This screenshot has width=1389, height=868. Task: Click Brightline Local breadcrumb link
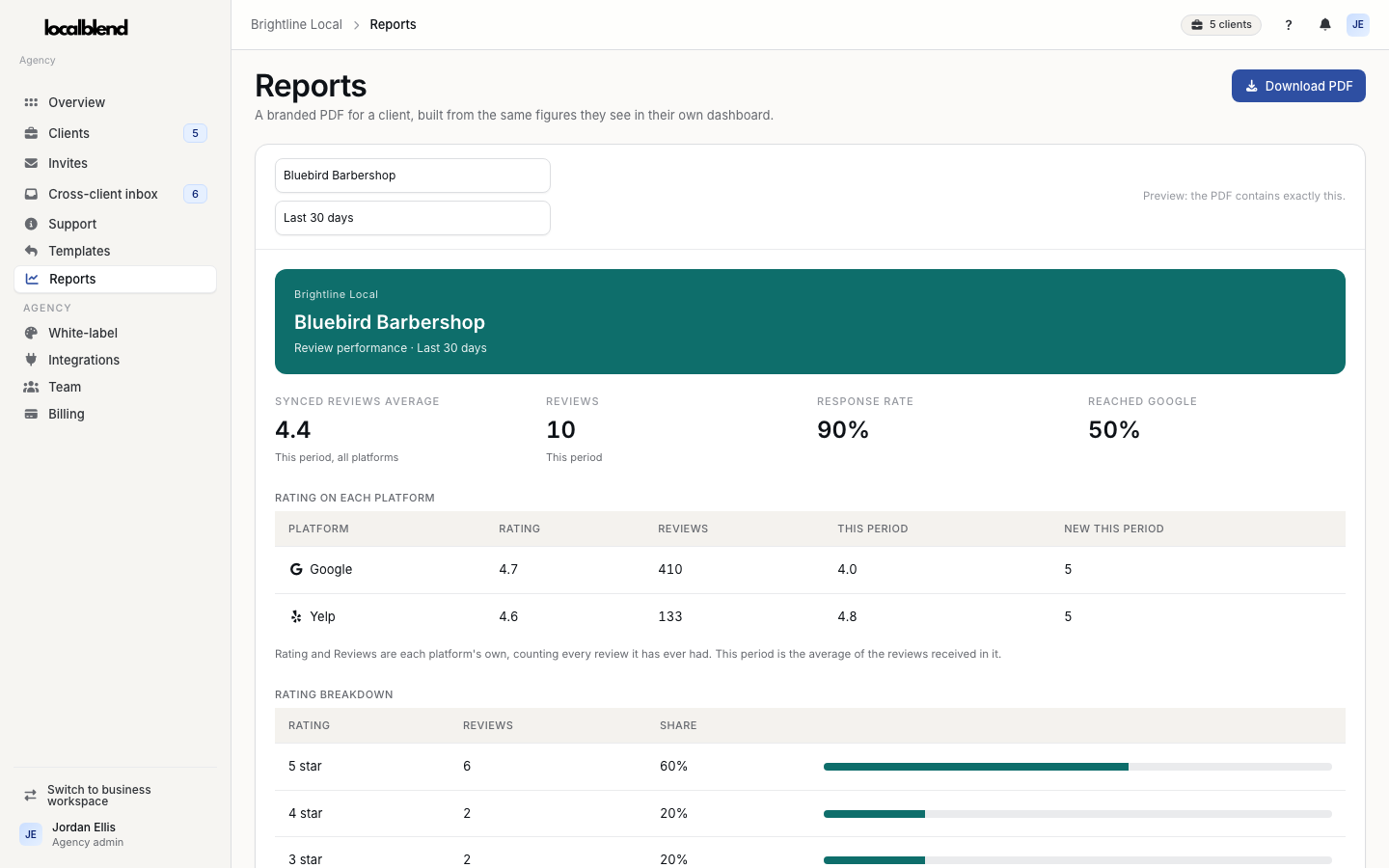click(x=296, y=25)
